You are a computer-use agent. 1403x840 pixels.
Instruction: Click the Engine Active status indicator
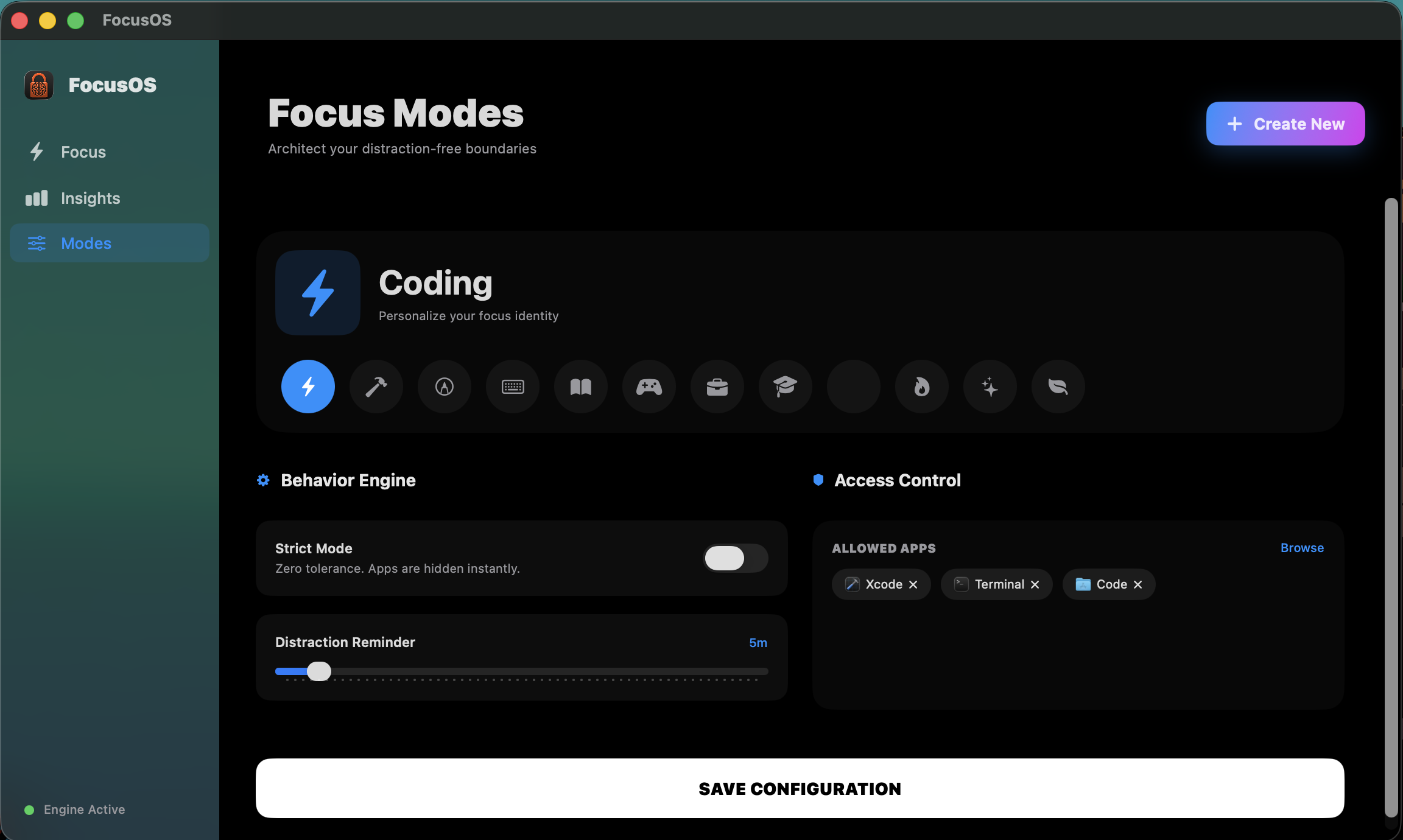(74, 810)
